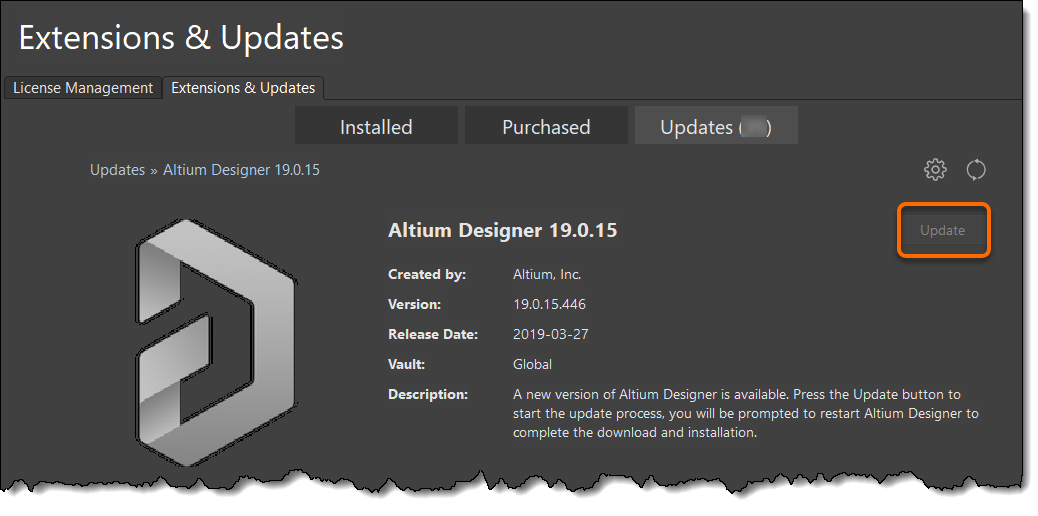Click the Release Date label
The width and height of the screenshot is (1038, 516).
click(x=433, y=335)
